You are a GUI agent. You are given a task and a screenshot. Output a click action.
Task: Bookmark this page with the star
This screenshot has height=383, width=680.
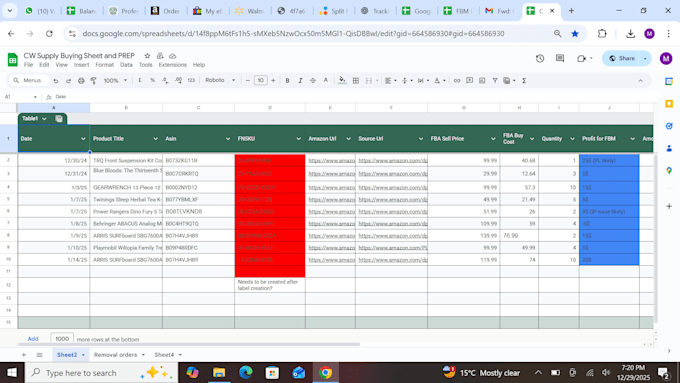575,33
